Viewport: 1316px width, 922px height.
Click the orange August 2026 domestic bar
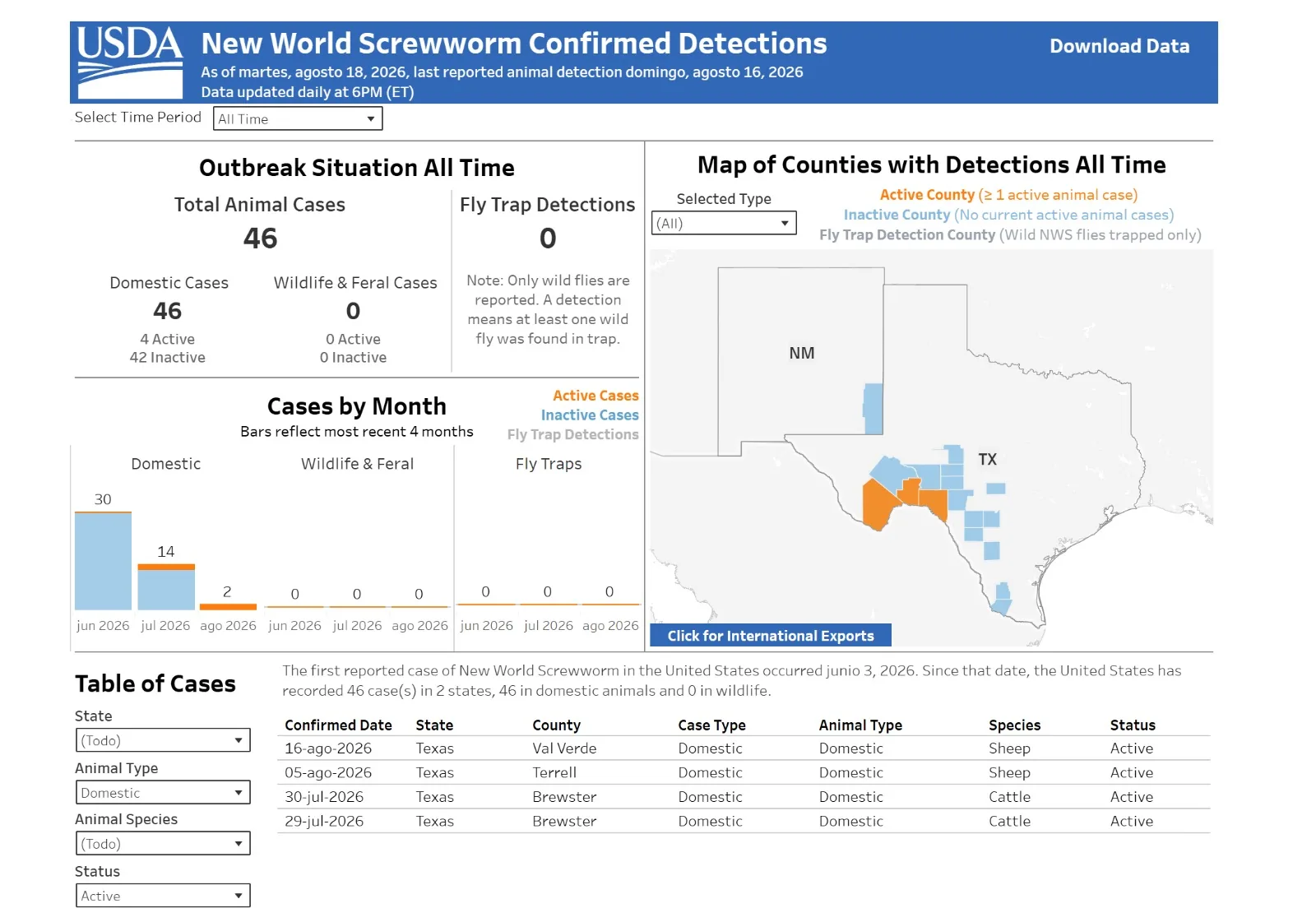coord(229,607)
